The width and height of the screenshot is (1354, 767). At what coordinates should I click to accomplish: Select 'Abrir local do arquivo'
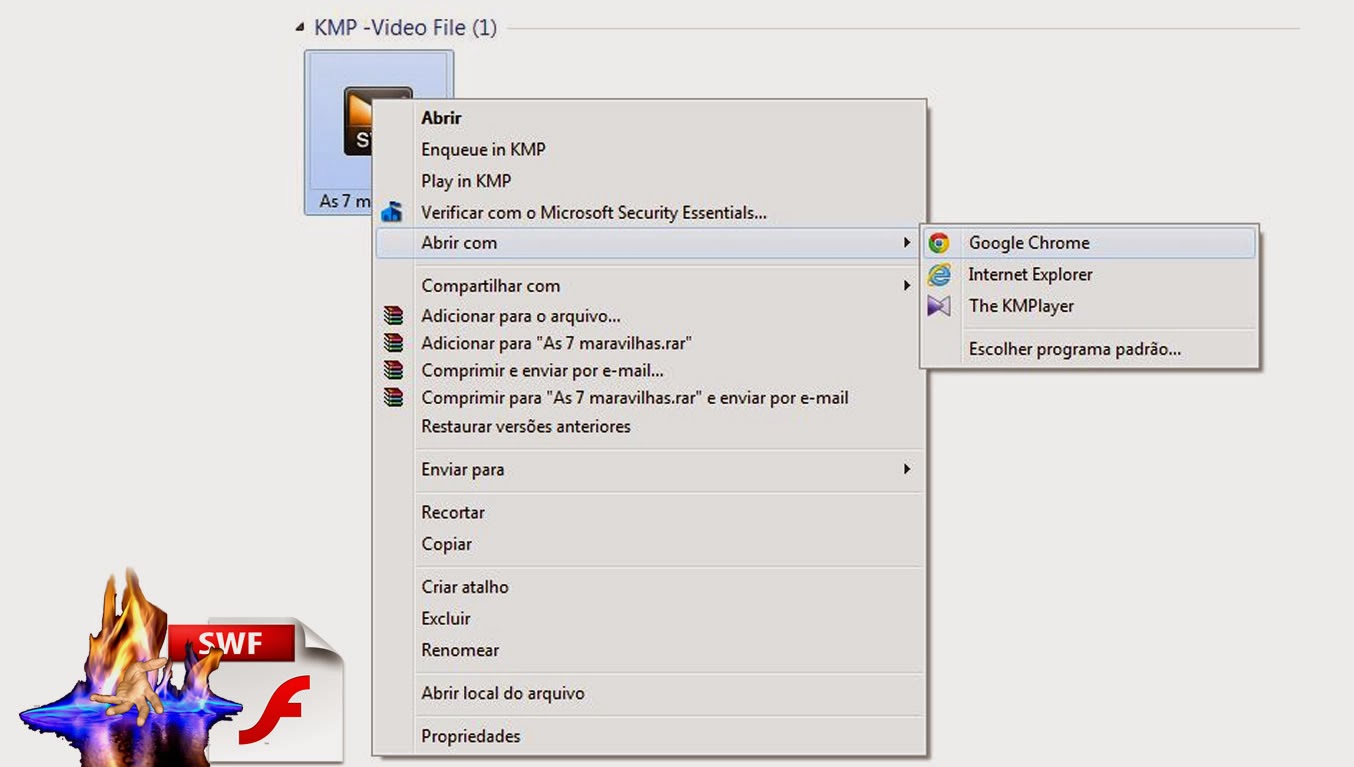click(503, 693)
